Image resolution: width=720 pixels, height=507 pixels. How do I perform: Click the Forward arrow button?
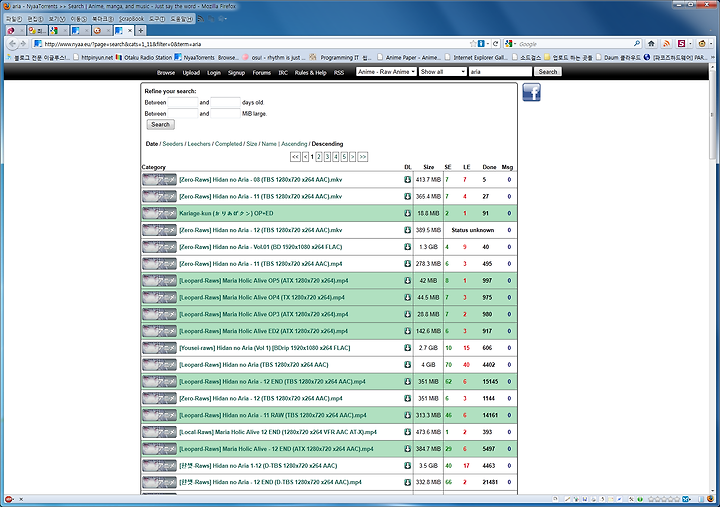coord(23,44)
